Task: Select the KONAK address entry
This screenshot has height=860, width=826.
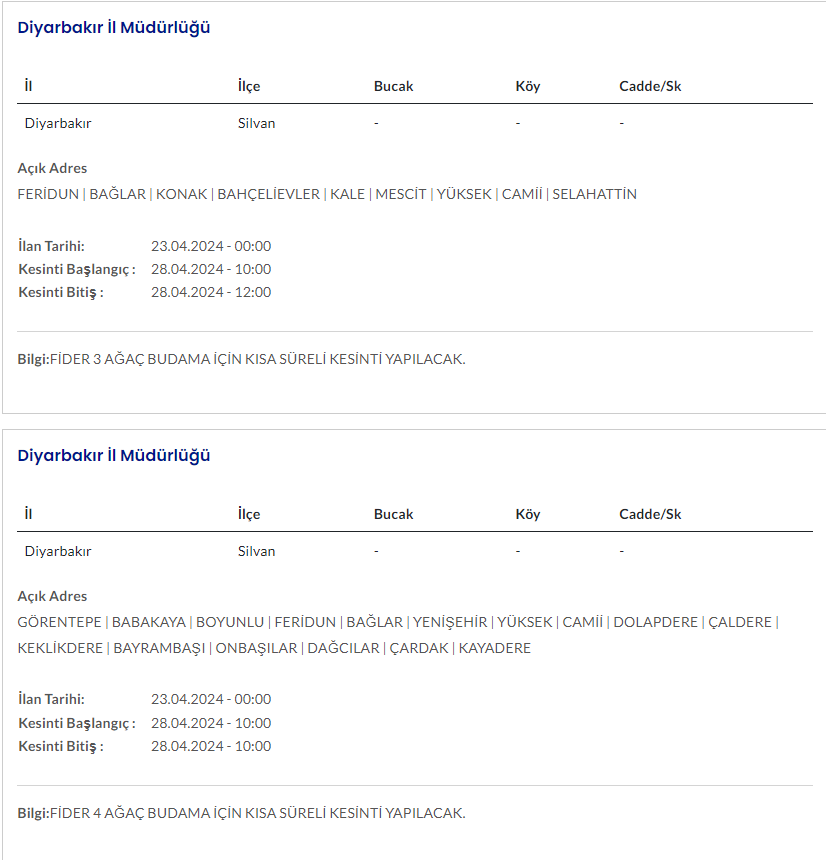Action: pos(181,194)
